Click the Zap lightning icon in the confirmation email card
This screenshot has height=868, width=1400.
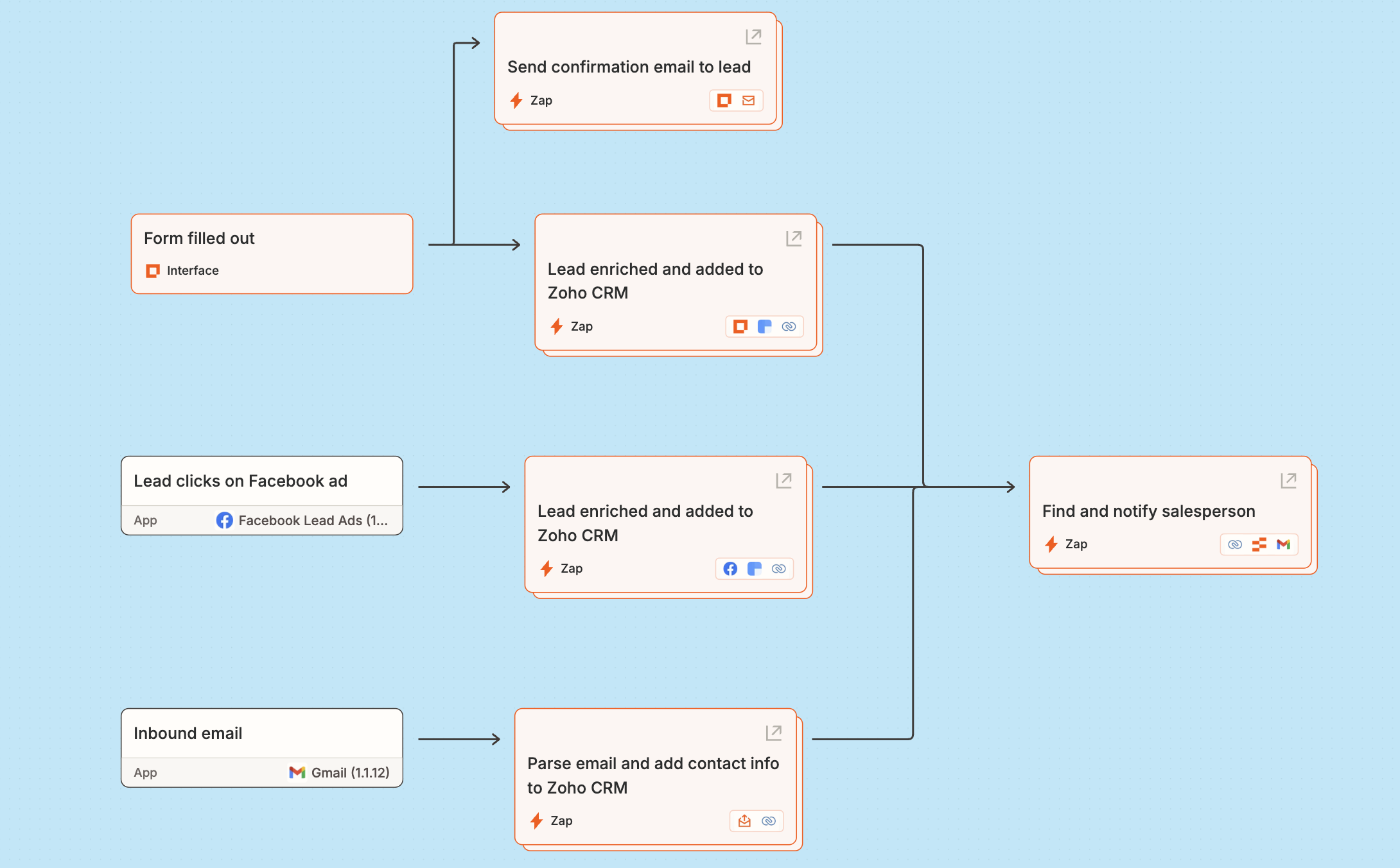tap(516, 100)
